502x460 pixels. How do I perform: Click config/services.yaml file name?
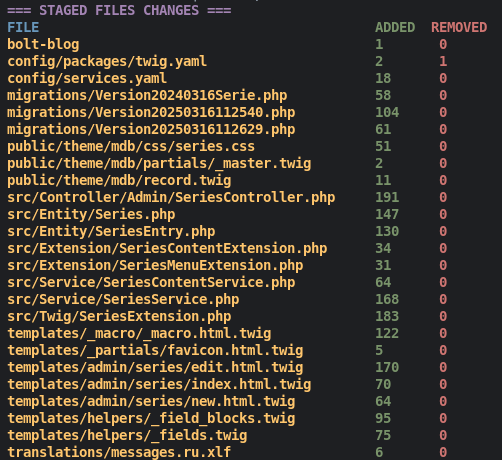coord(87,79)
